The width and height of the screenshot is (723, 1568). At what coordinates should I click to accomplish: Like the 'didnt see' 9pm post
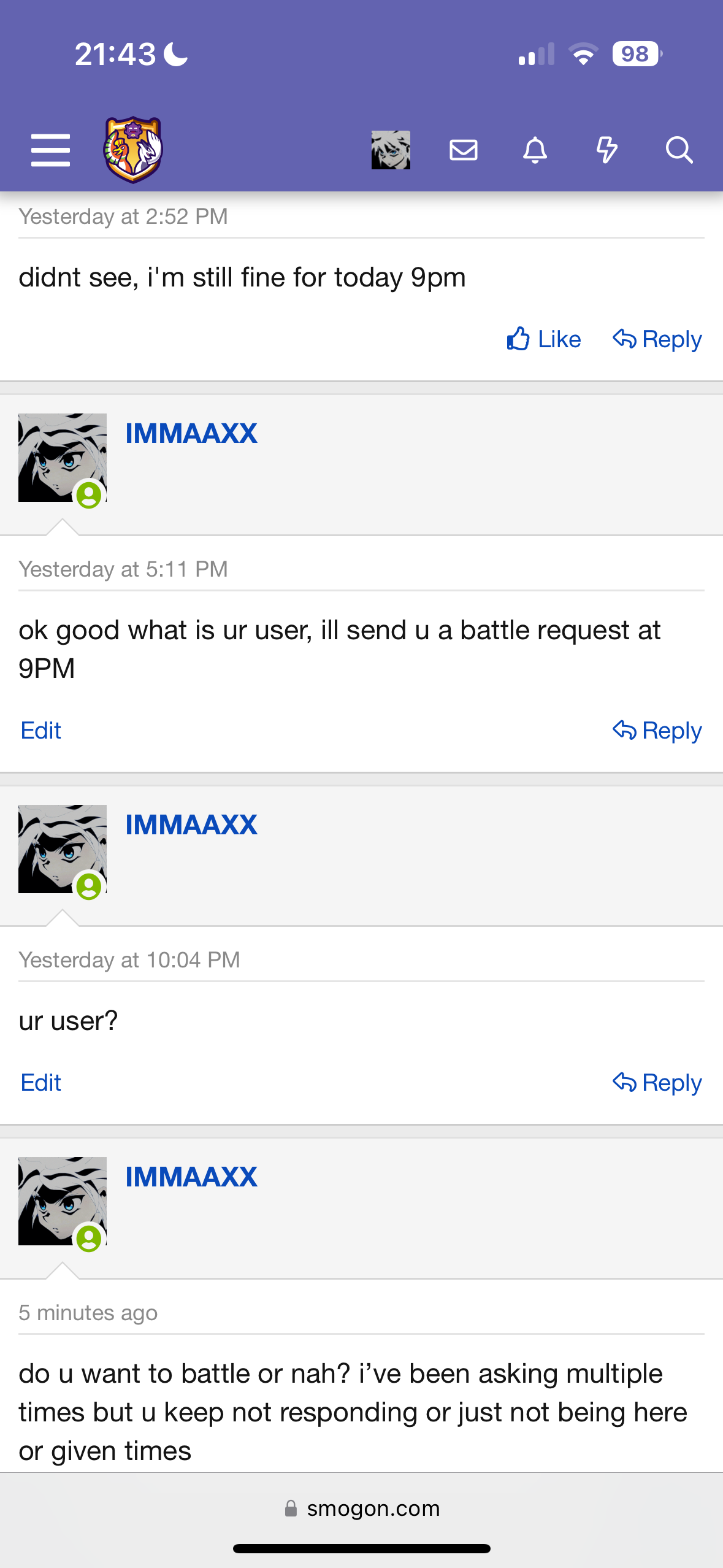(544, 339)
